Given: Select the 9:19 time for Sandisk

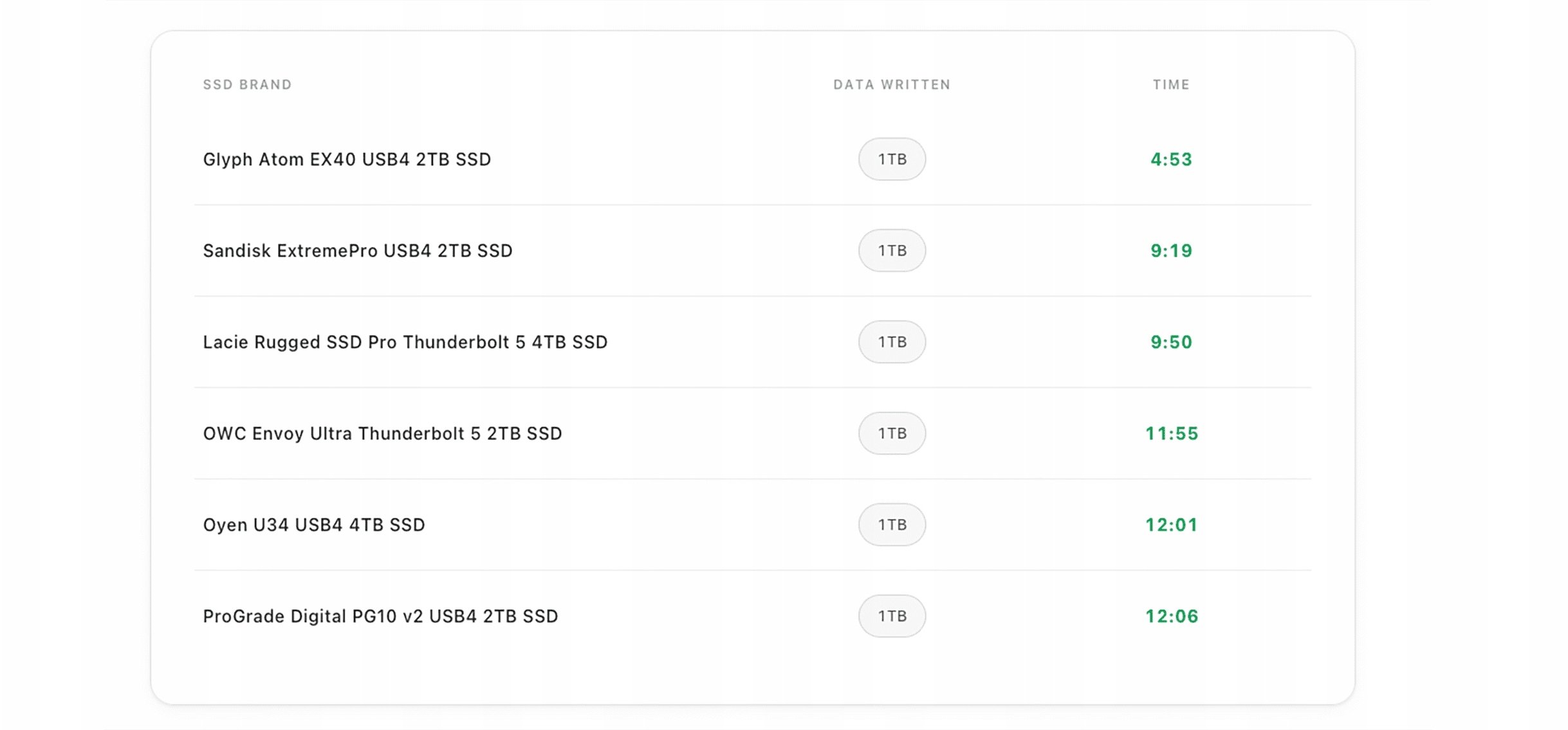Looking at the screenshot, I should click(1171, 250).
